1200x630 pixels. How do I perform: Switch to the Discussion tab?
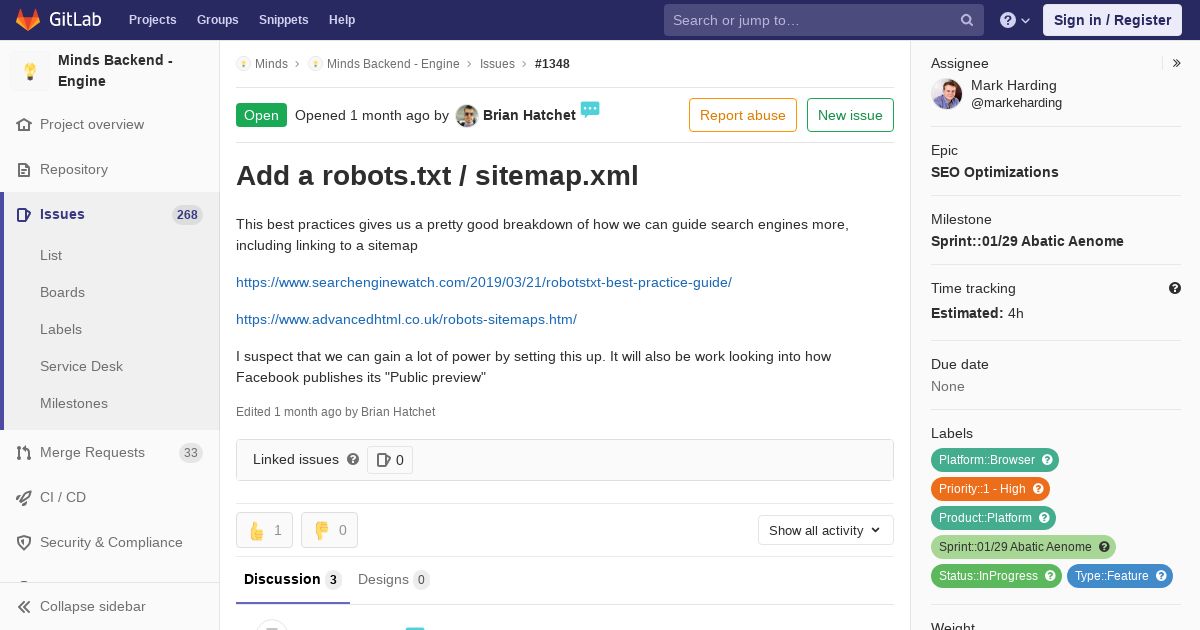[x=293, y=580]
